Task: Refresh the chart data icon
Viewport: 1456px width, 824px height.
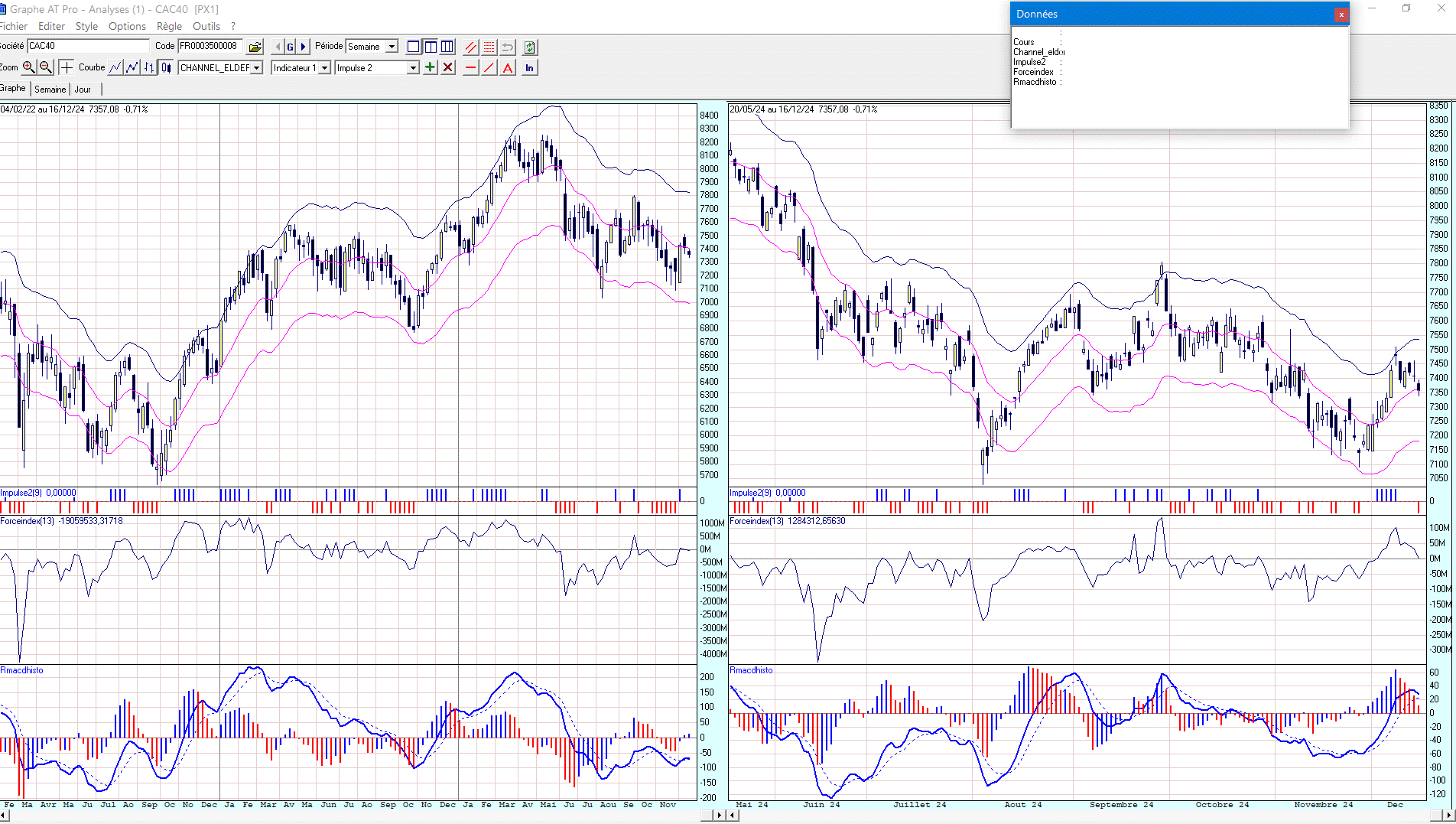Action: [x=530, y=47]
